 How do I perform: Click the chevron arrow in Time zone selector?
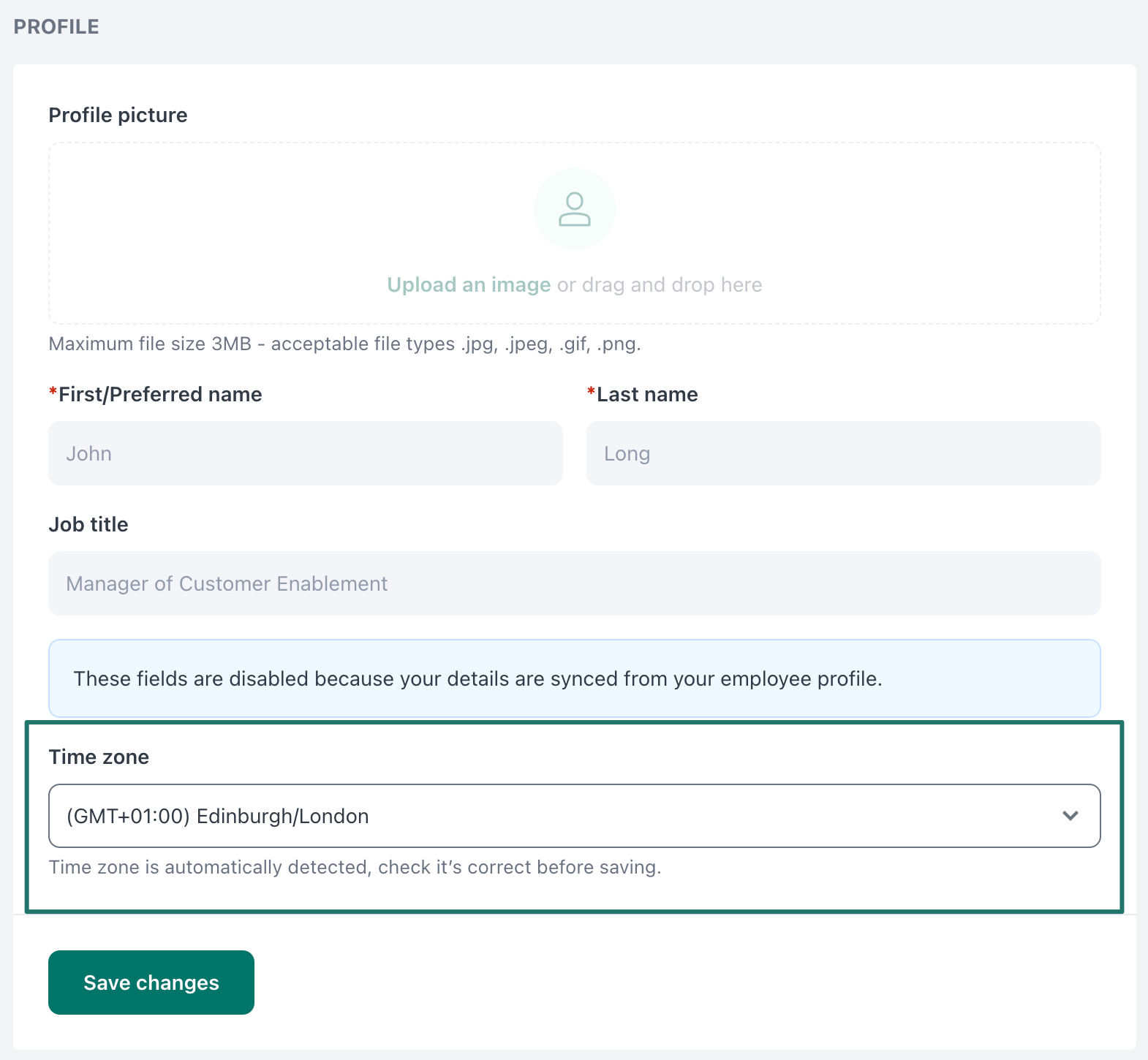click(1070, 816)
